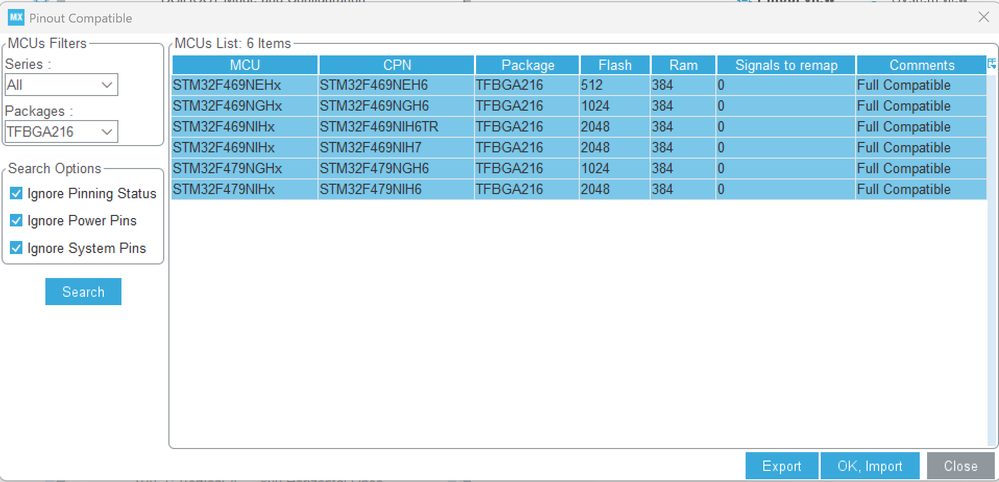Click the MX application icon in title bar
Screen dimensions: 999x482
16,18
